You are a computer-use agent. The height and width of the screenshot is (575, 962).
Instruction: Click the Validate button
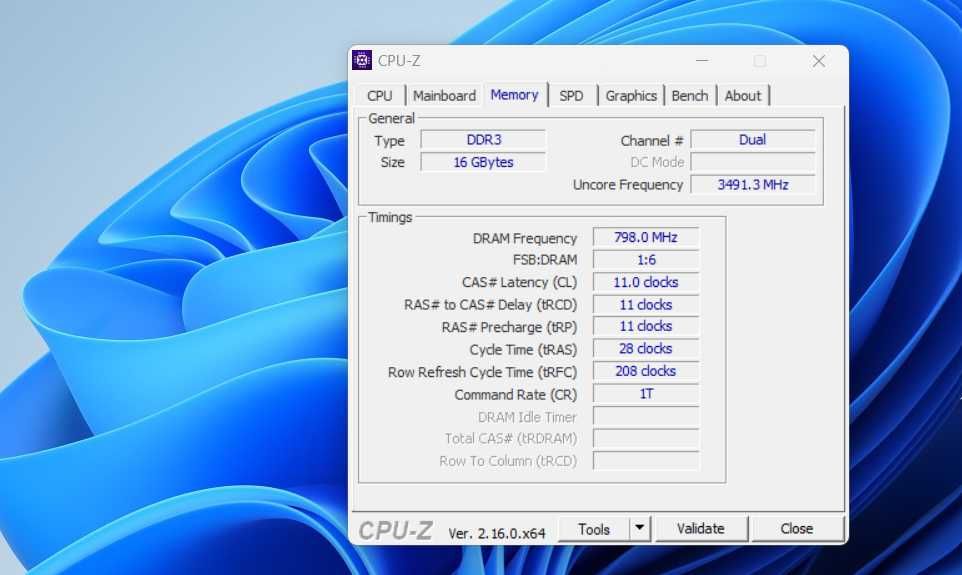pyautogui.click(x=701, y=528)
